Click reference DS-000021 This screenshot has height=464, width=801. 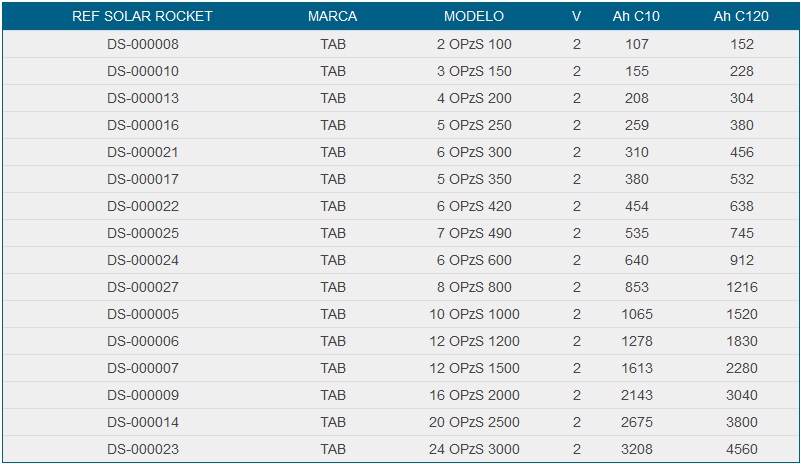[142, 152]
